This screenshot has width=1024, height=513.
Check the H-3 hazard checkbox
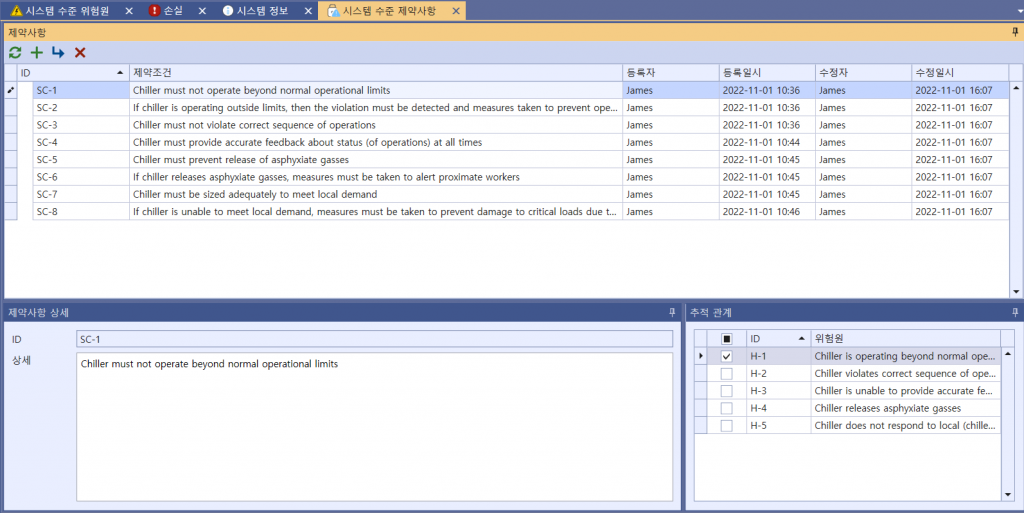(x=727, y=391)
